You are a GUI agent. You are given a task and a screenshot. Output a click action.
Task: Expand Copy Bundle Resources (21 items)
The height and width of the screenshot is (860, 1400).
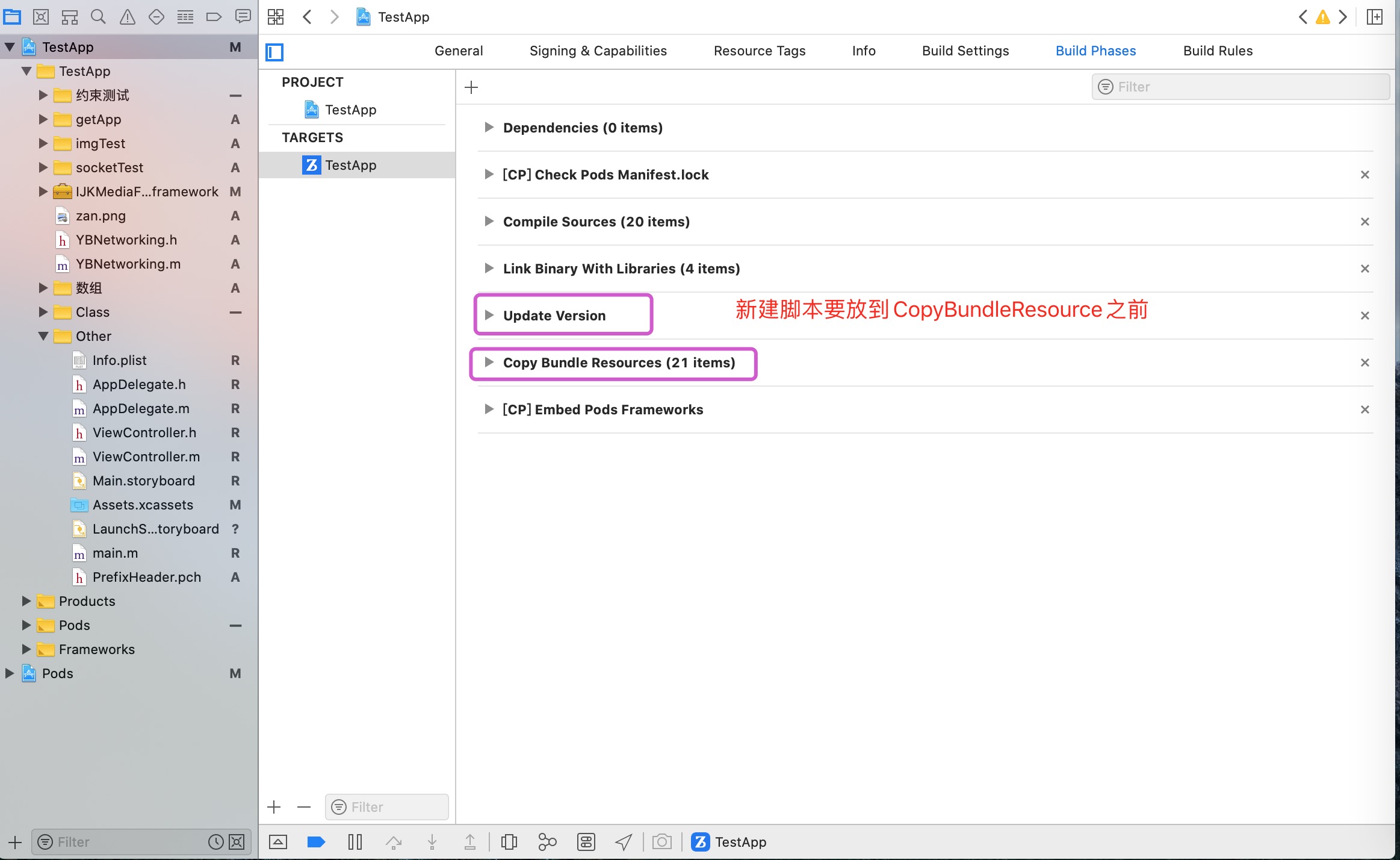tap(489, 362)
